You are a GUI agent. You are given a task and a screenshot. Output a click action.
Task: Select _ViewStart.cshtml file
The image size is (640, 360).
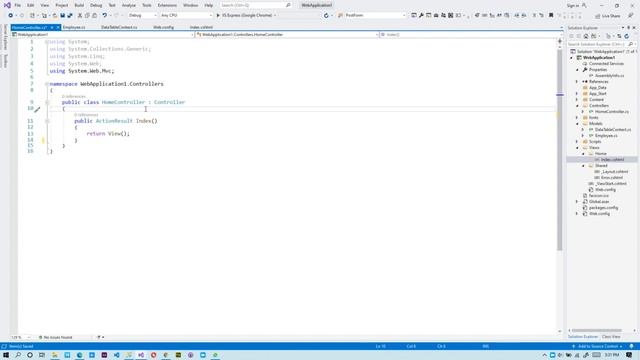coord(610,184)
